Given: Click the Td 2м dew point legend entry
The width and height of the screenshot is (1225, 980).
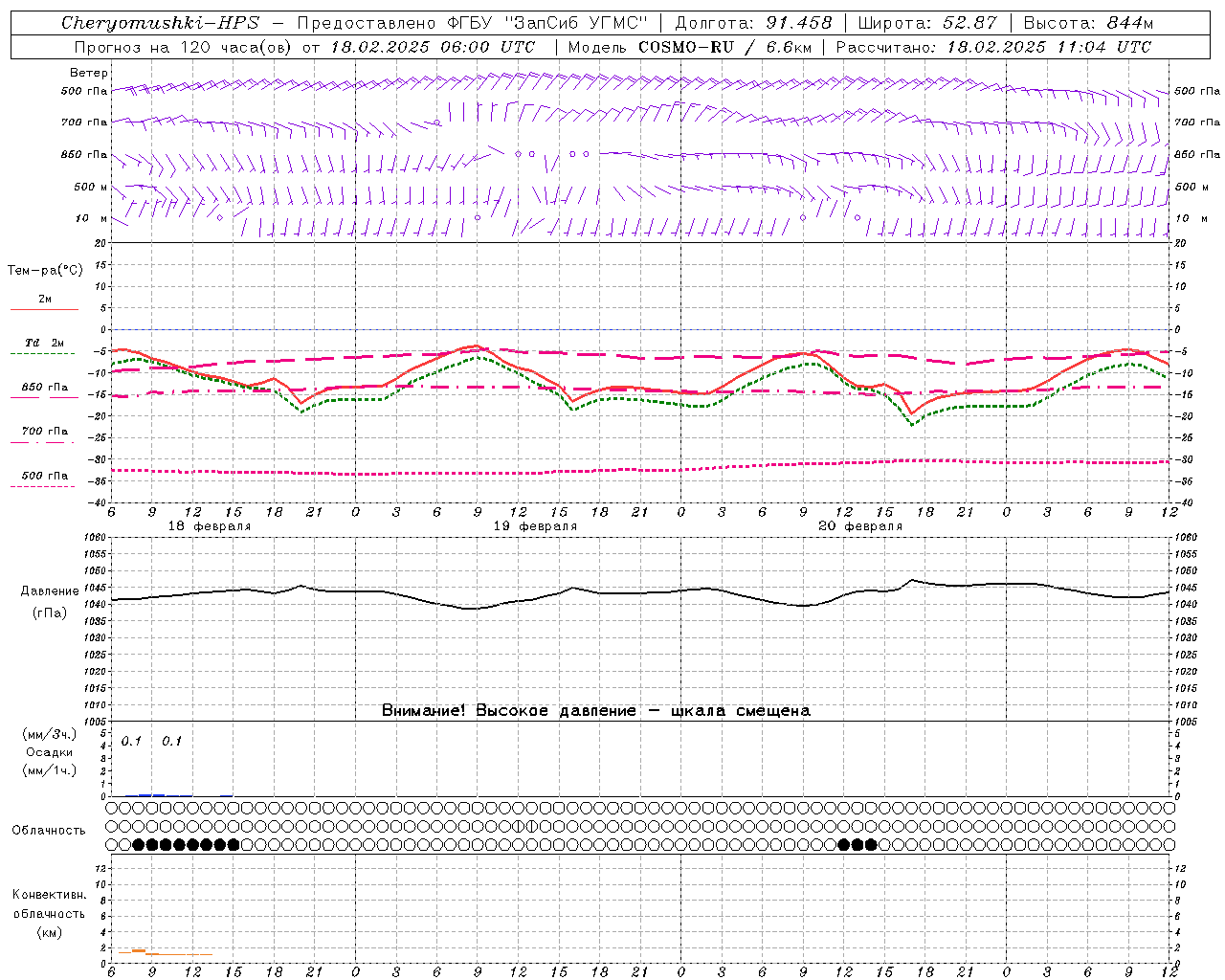Looking at the screenshot, I should pyautogui.click(x=45, y=343).
